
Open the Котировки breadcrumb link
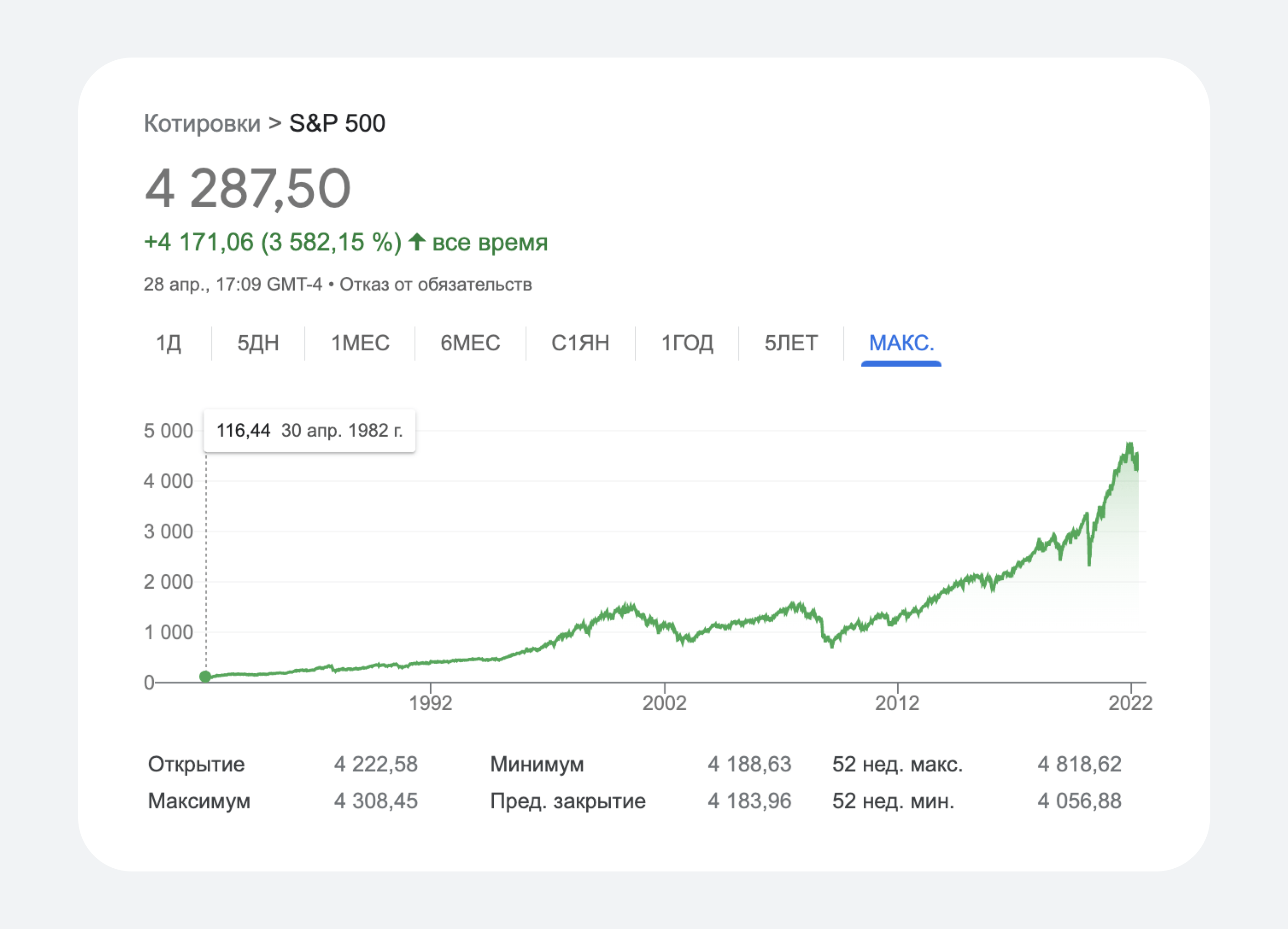click(202, 123)
